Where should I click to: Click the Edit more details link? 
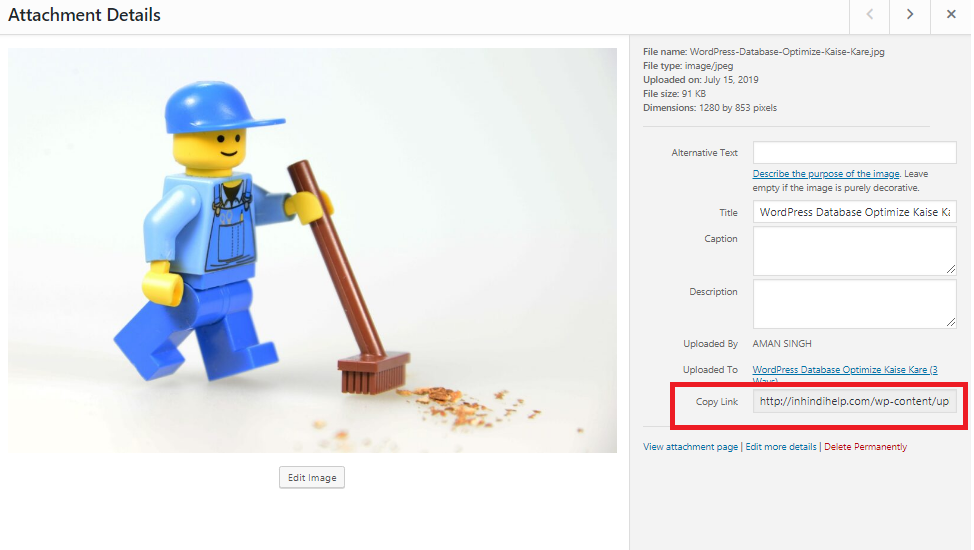(781, 447)
